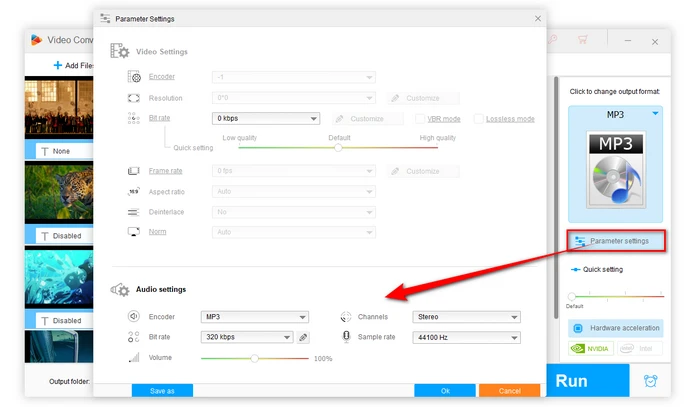Click the pencil edit icon beside 320 kbps
The height and width of the screenshot is (407, 700).
click(303, 337)
